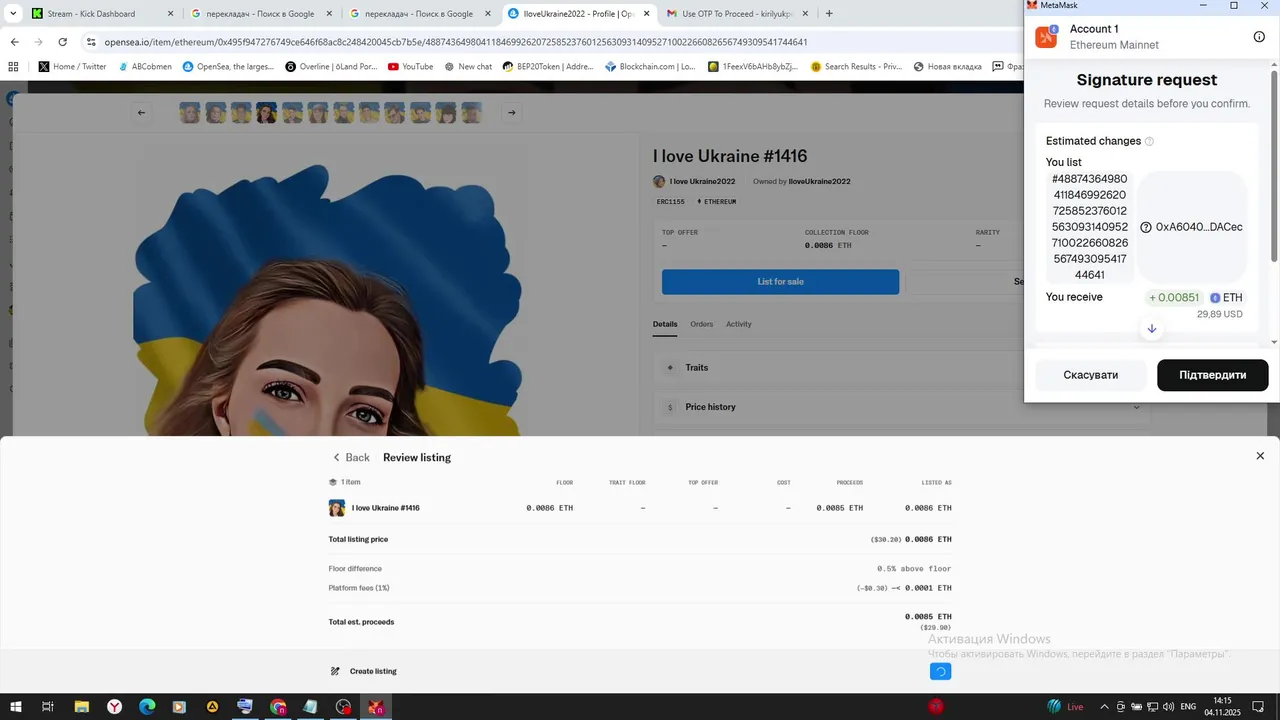Open the MetaMask window taskbar icon
1280x720 pixels.
point(376,706)
